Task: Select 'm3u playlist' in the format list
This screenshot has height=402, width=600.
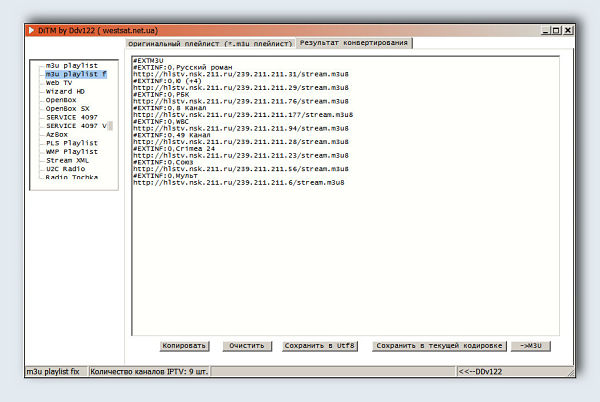Action: pyautogui.click(x=71, y=66)
